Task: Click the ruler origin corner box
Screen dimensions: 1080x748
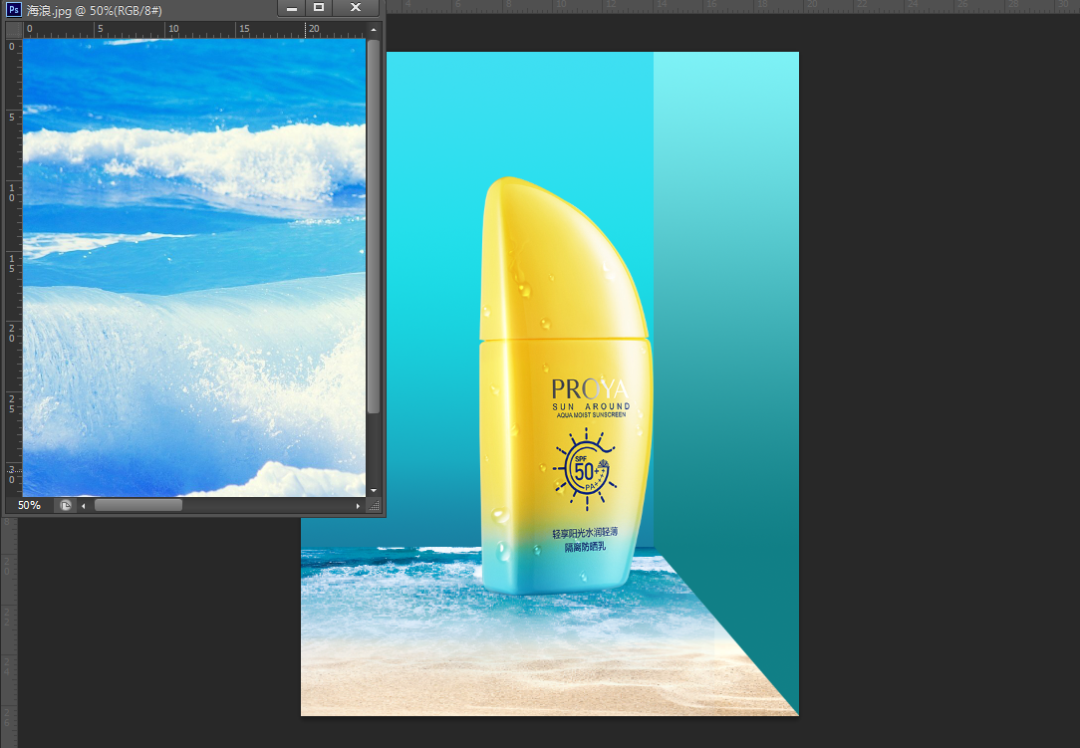Action: pyautogui.click(x=14, y=30)
